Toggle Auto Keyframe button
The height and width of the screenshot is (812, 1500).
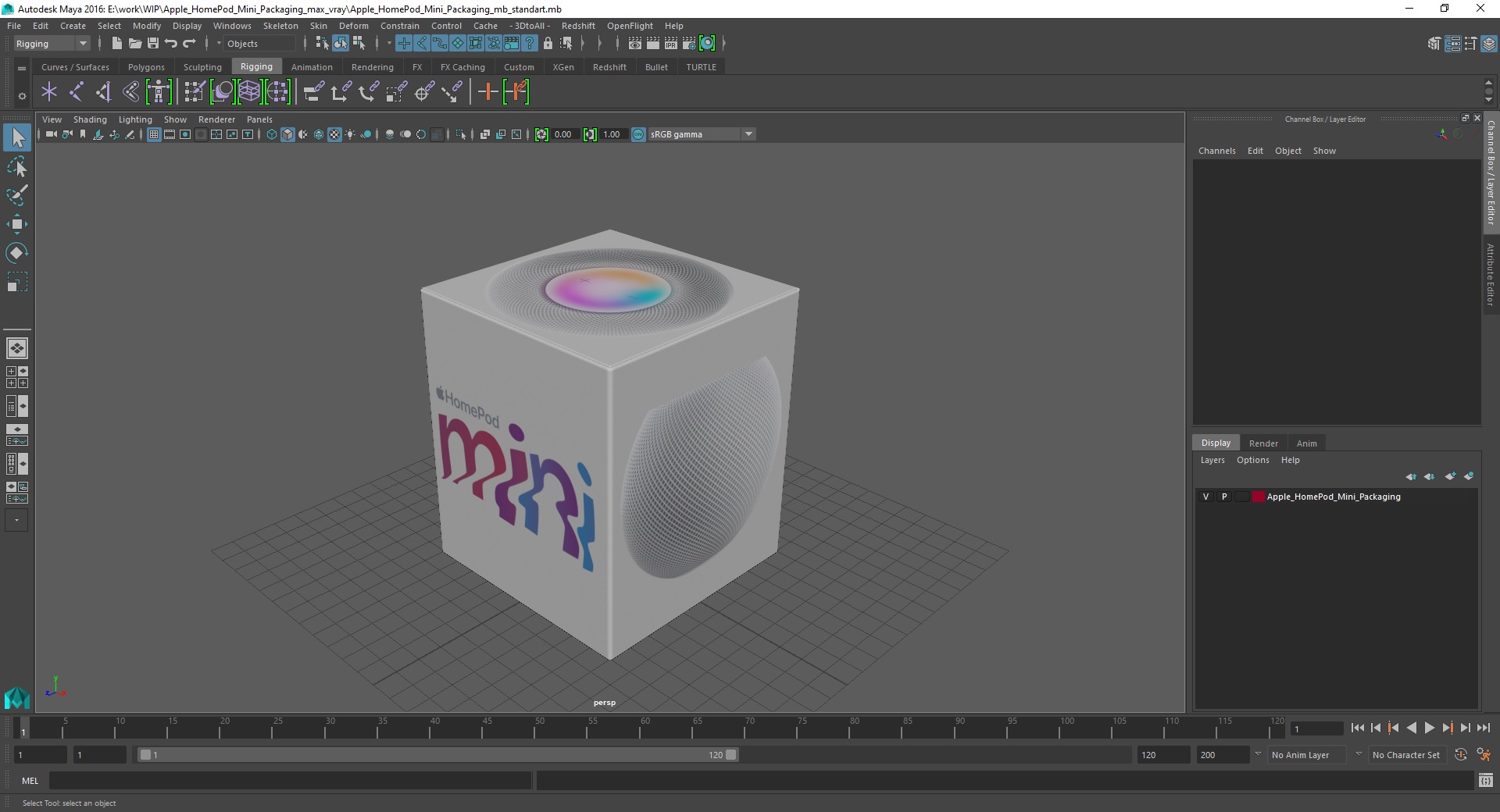pyautogui.click(x=1460, y=755)
